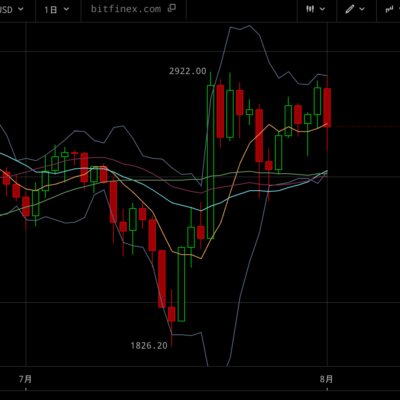Expand the chevron beside the candlestick icon

tap(322, 9)
